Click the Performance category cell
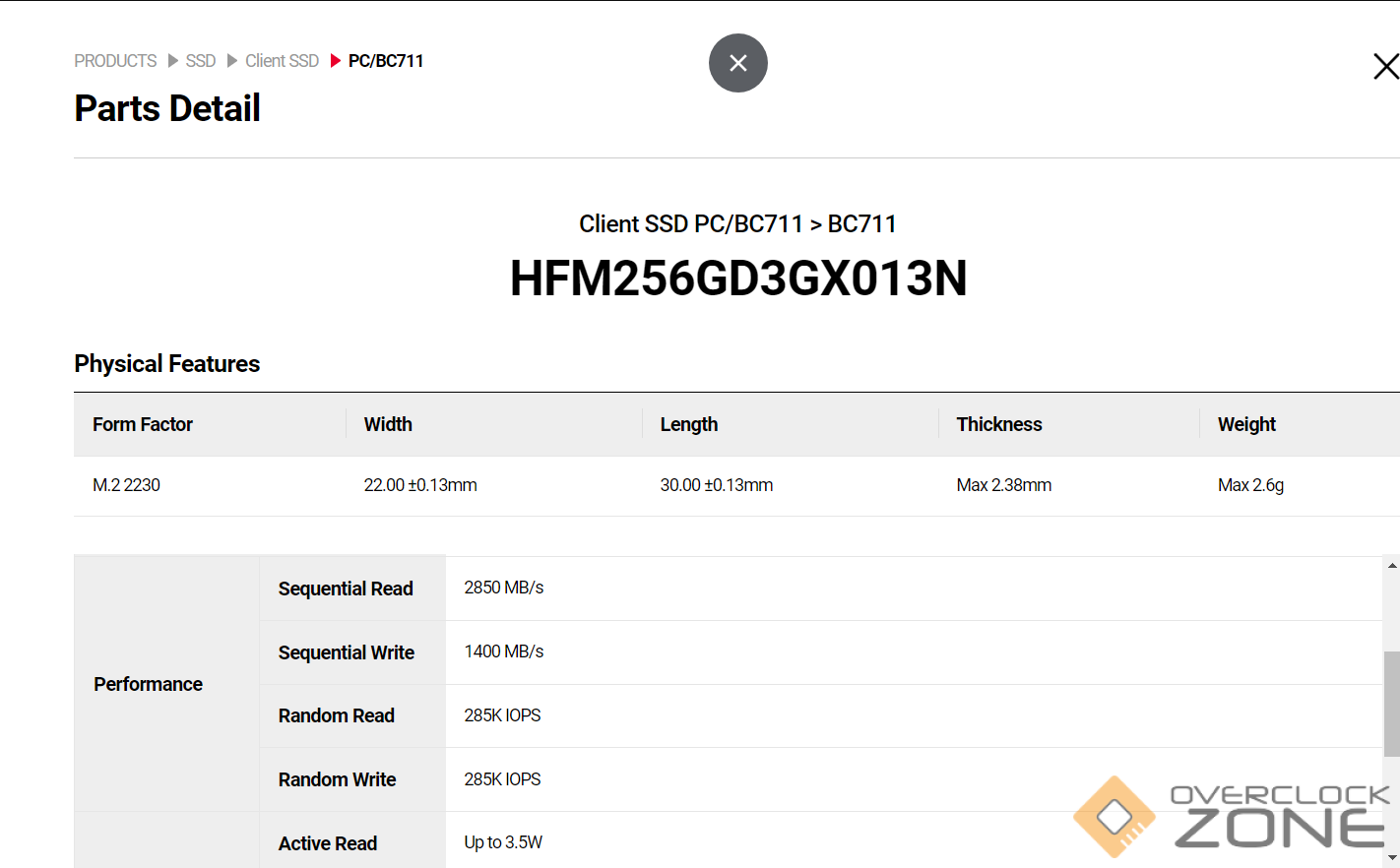The height and width of the screenshot is (868, 1400). [149, 684]
